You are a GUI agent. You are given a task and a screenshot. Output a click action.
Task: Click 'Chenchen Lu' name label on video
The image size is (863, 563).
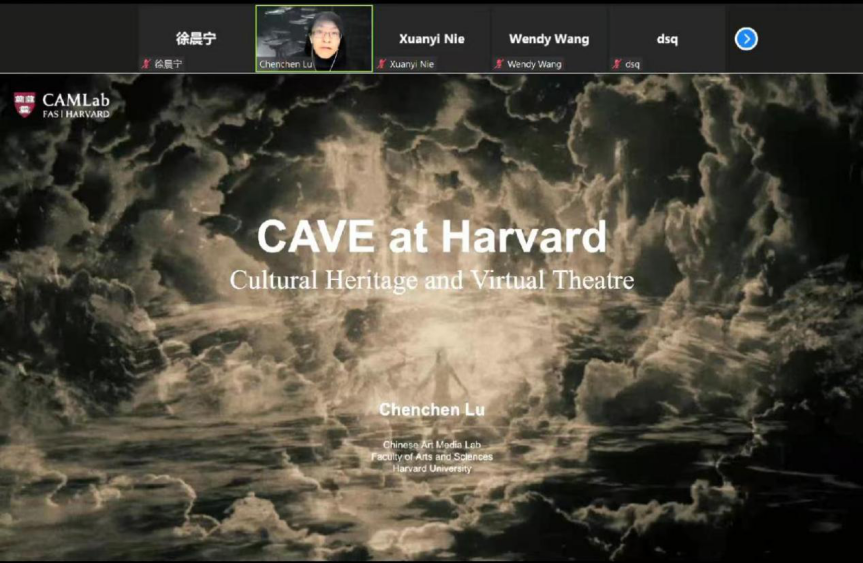[x=286, y=64]
